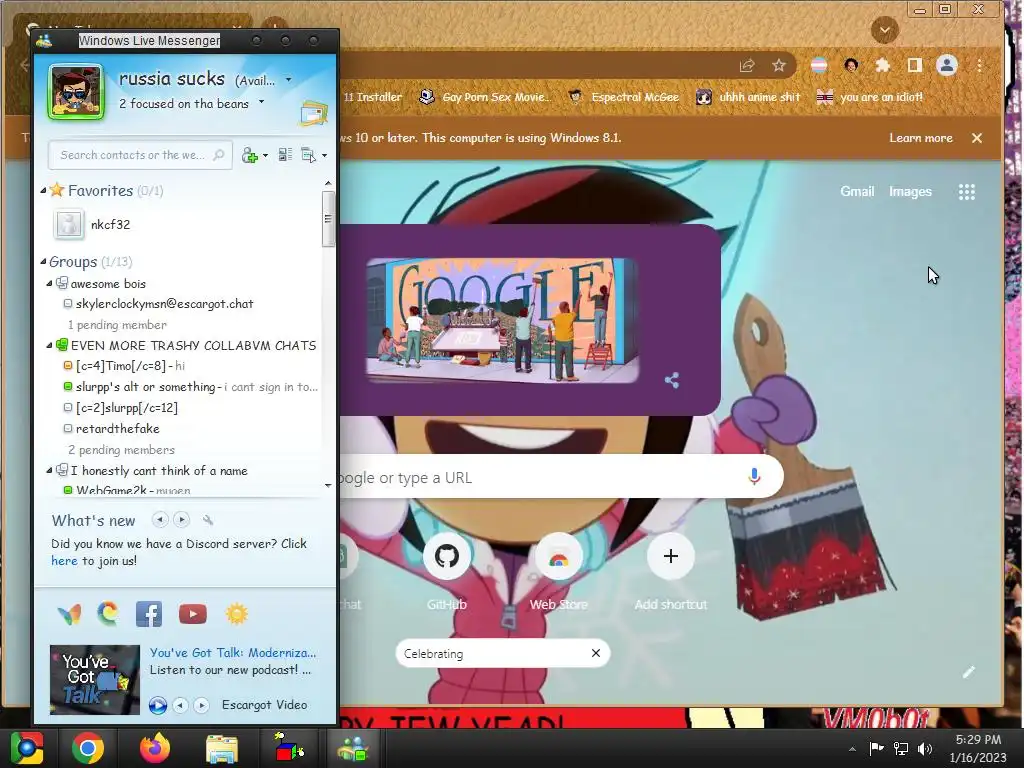
Task: Click the add contact icon in Messenger
Action: 249,155
